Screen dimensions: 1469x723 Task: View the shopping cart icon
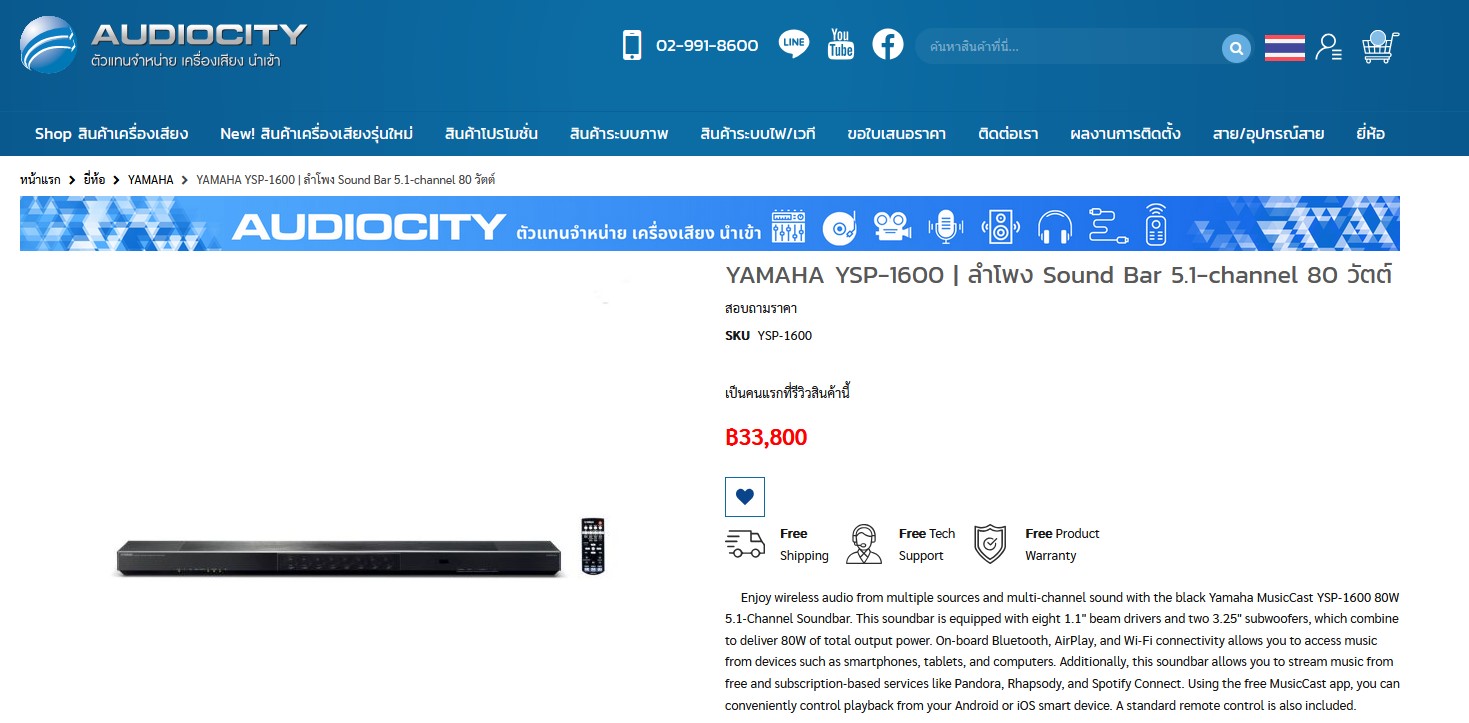(1380, 46)
